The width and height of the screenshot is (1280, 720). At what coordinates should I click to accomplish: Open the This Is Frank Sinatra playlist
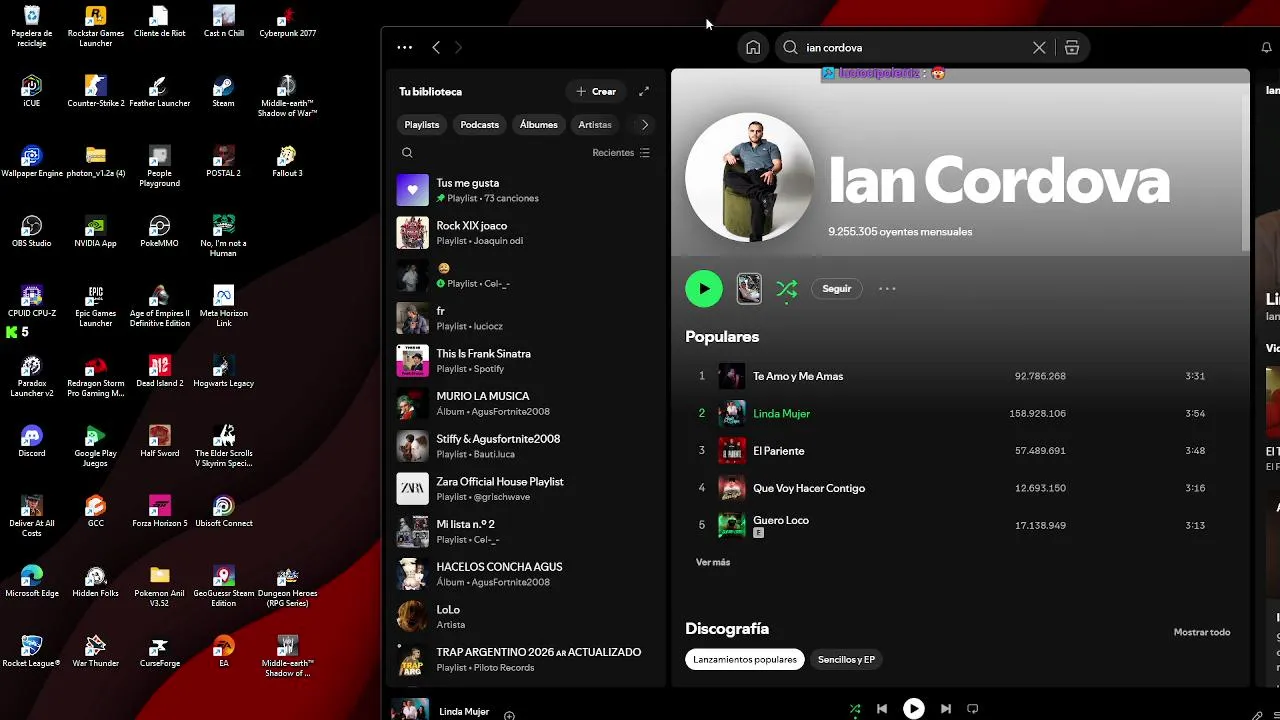[x=524, y=361]
